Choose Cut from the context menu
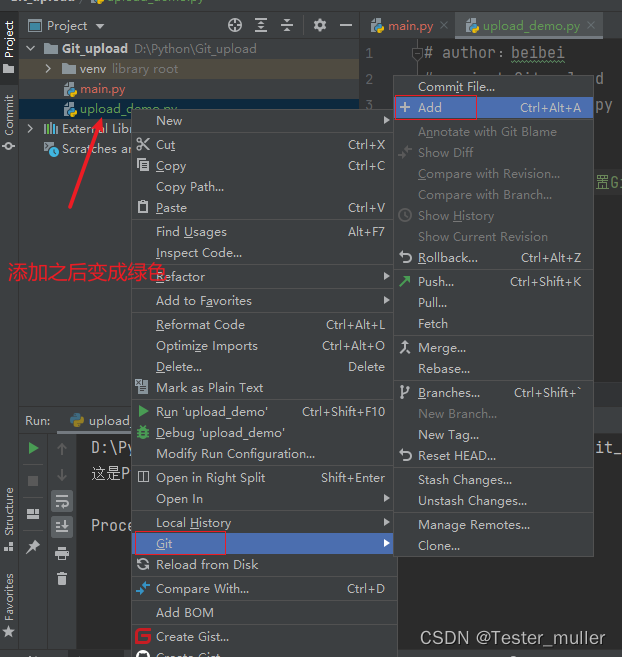Image resolution: width=622 pixels, height=657 pixels. coord(262,145)
